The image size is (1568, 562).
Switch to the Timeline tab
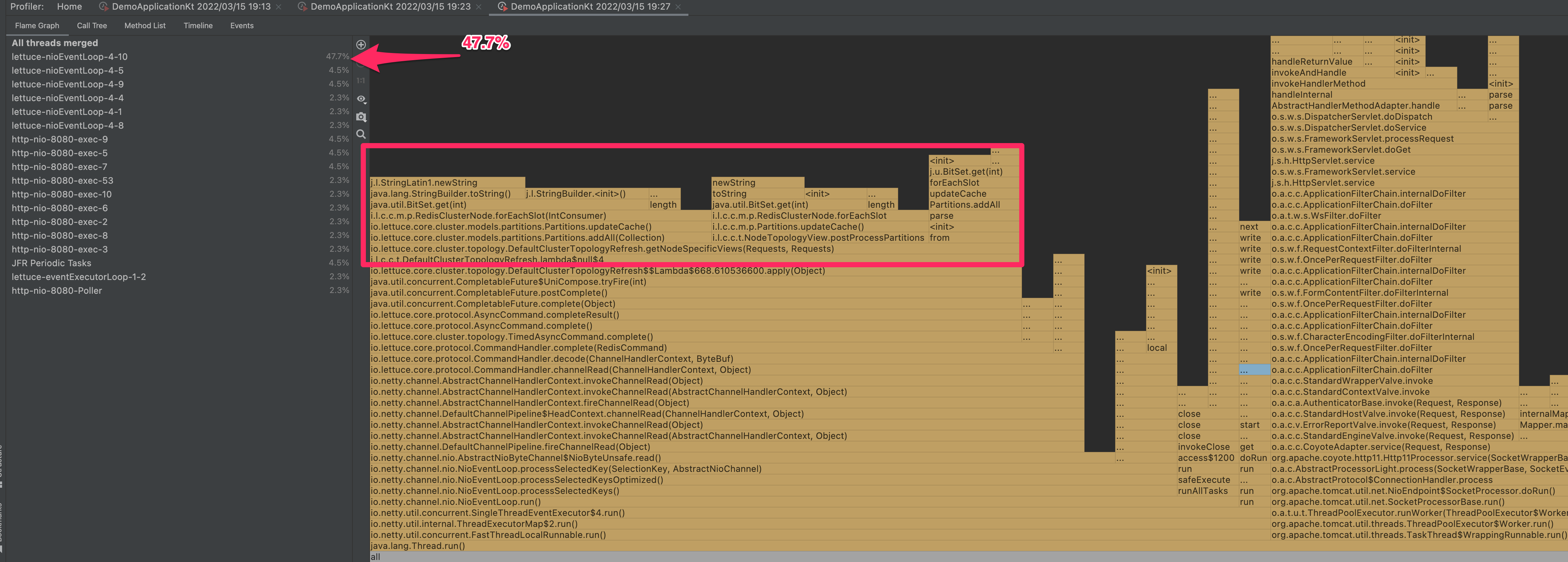click(x=198, y=25)
